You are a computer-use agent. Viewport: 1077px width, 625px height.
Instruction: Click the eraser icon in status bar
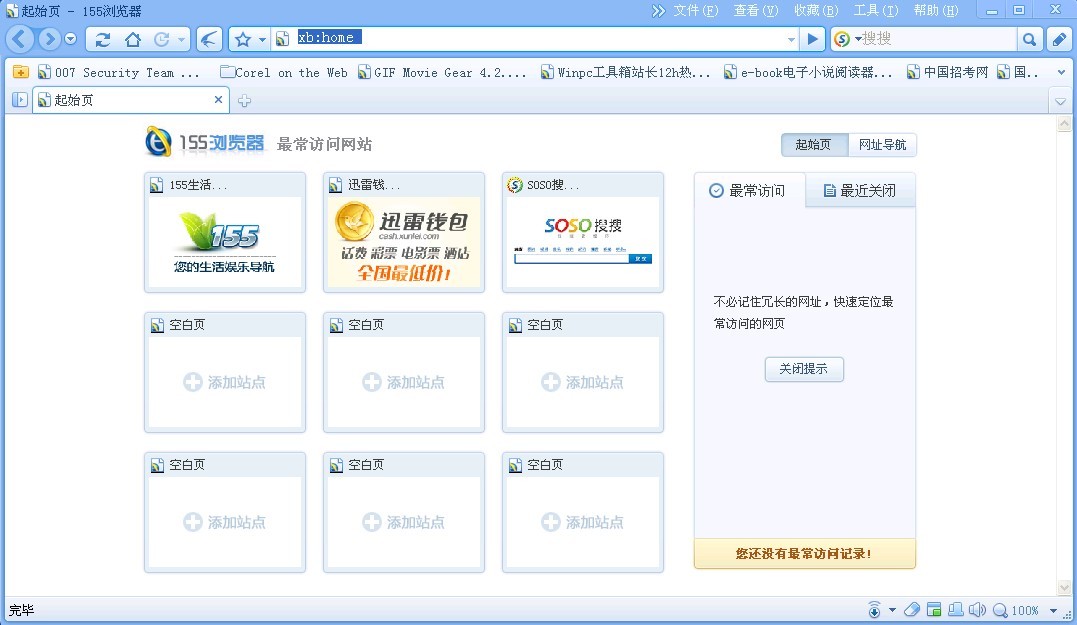click(x=911, y=609)
